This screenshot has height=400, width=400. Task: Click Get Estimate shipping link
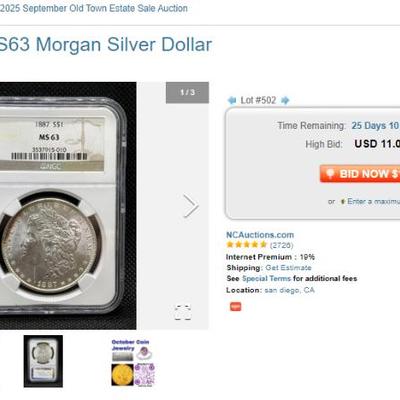288,268
